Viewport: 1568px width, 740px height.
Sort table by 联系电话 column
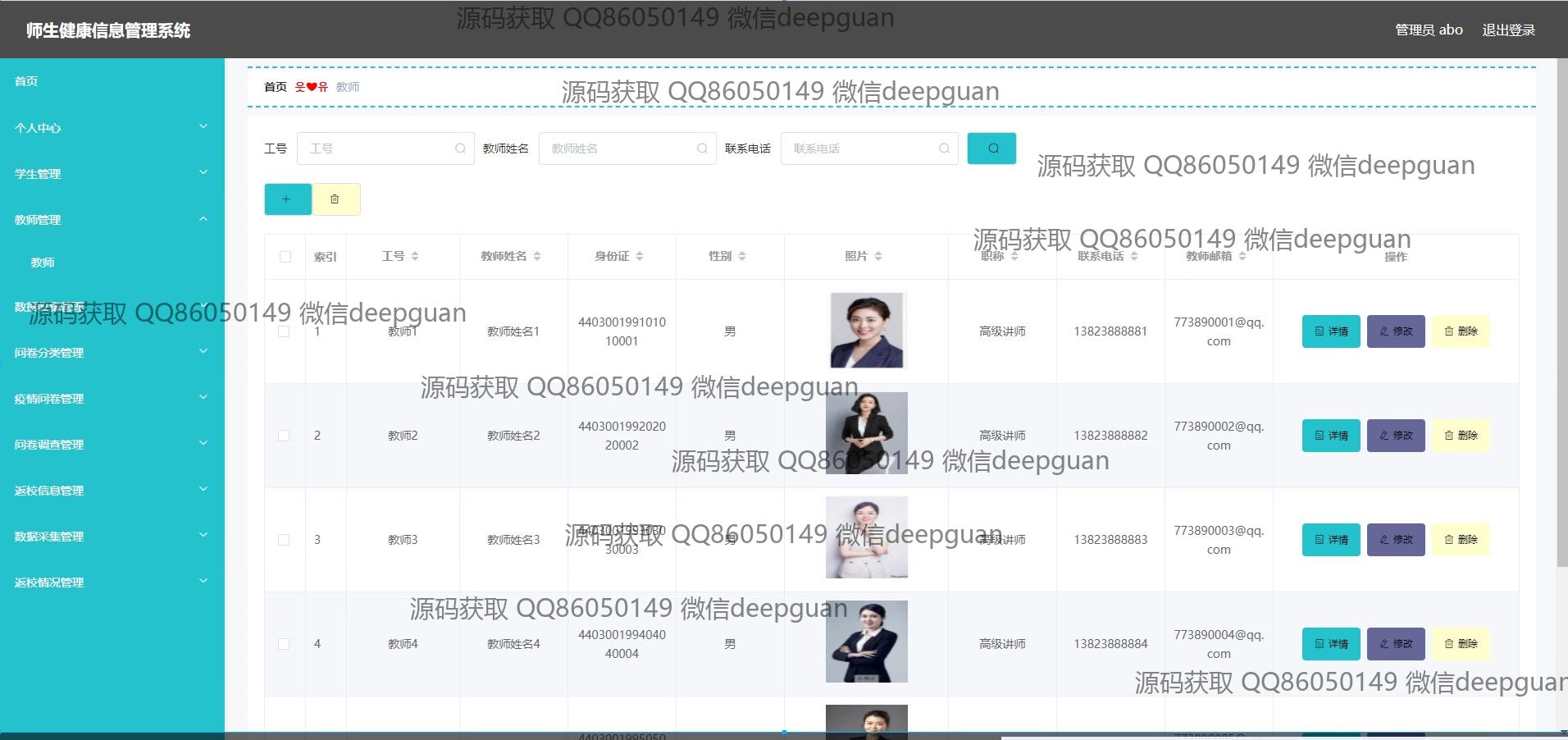click(x=1134, y=256)
